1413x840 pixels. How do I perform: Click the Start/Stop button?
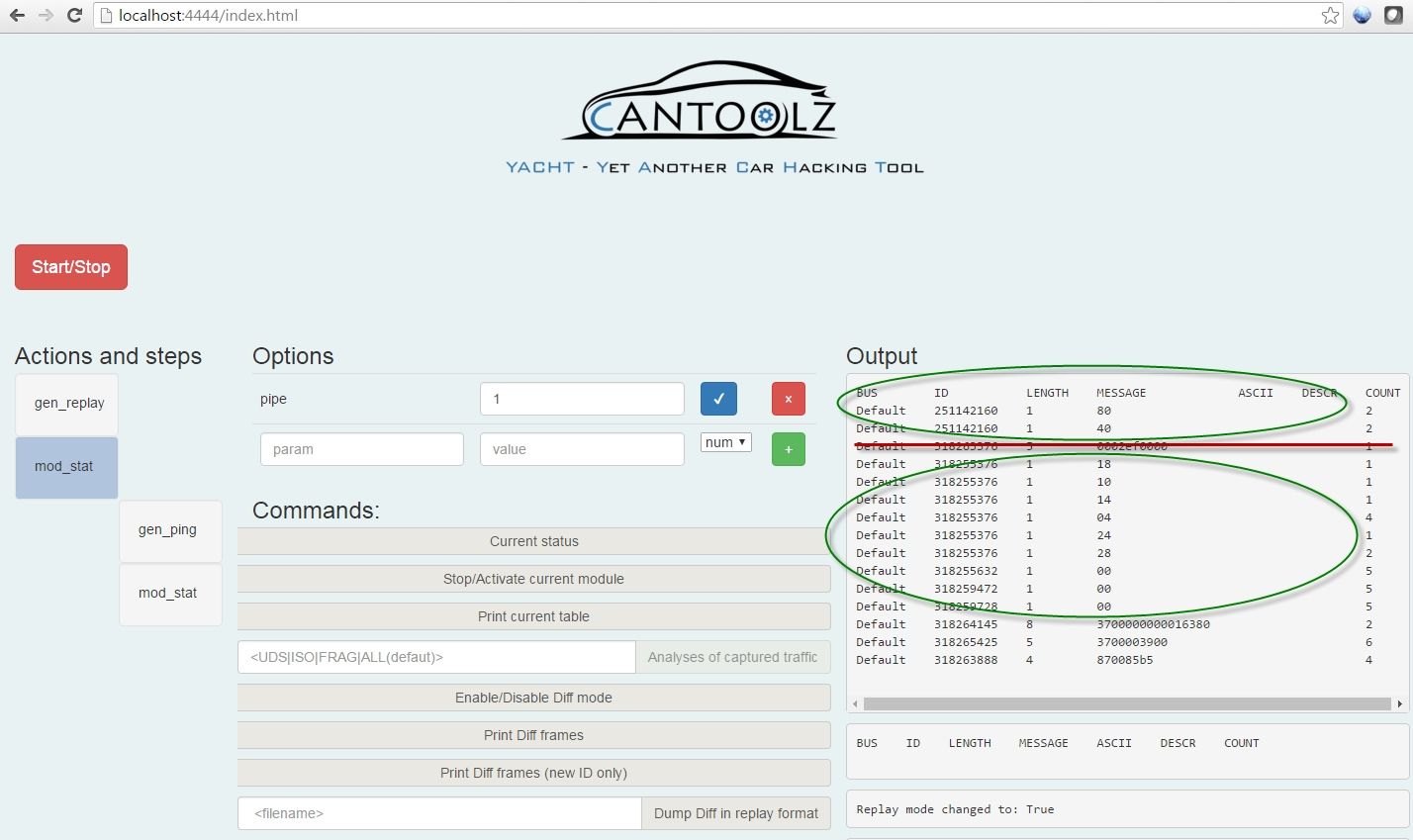[71, 267]
